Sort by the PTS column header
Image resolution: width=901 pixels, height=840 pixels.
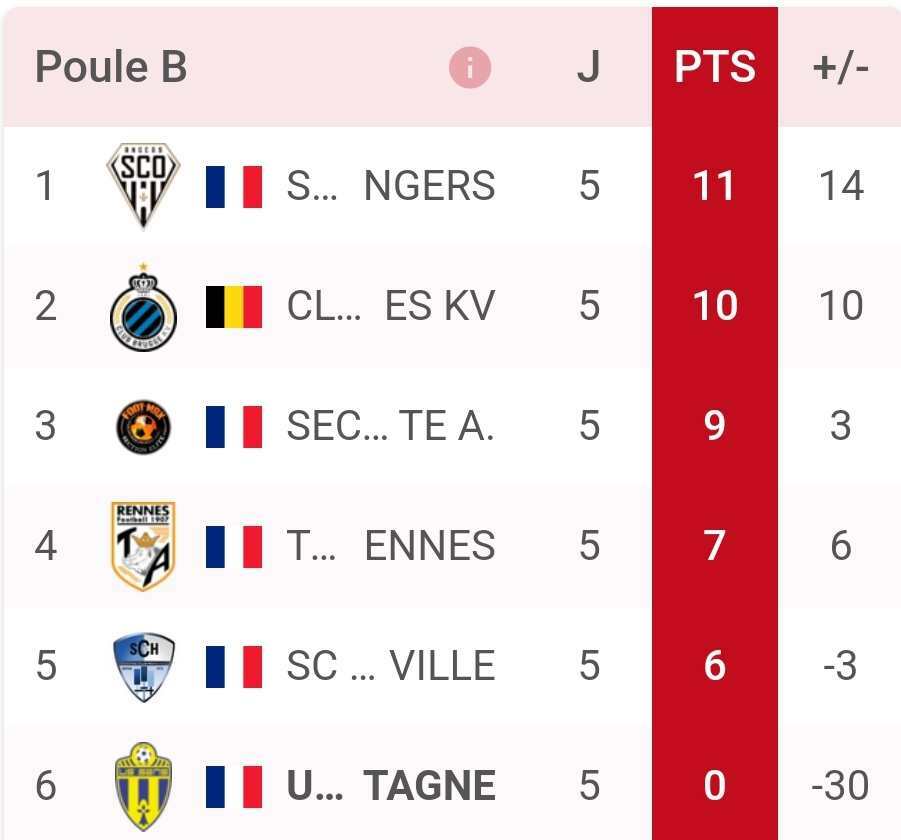[x=714, y=68]
